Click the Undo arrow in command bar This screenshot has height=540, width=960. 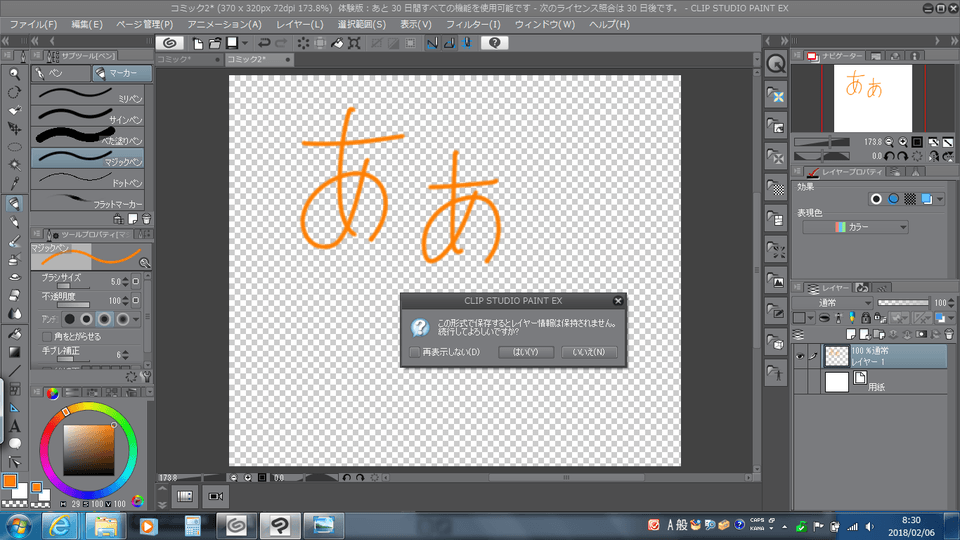coord(264,43)
